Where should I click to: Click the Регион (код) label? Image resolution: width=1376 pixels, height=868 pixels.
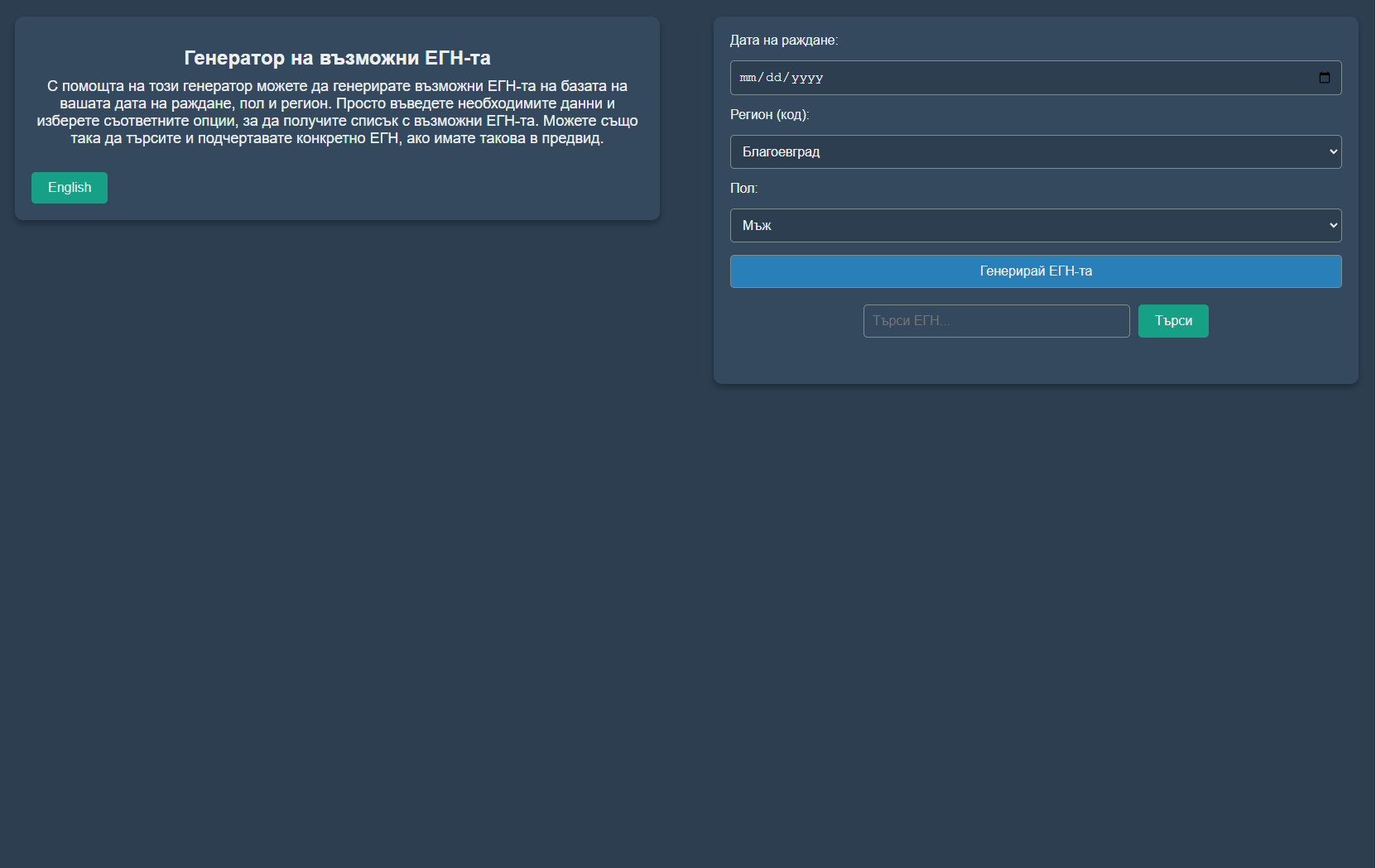[770, 115]
